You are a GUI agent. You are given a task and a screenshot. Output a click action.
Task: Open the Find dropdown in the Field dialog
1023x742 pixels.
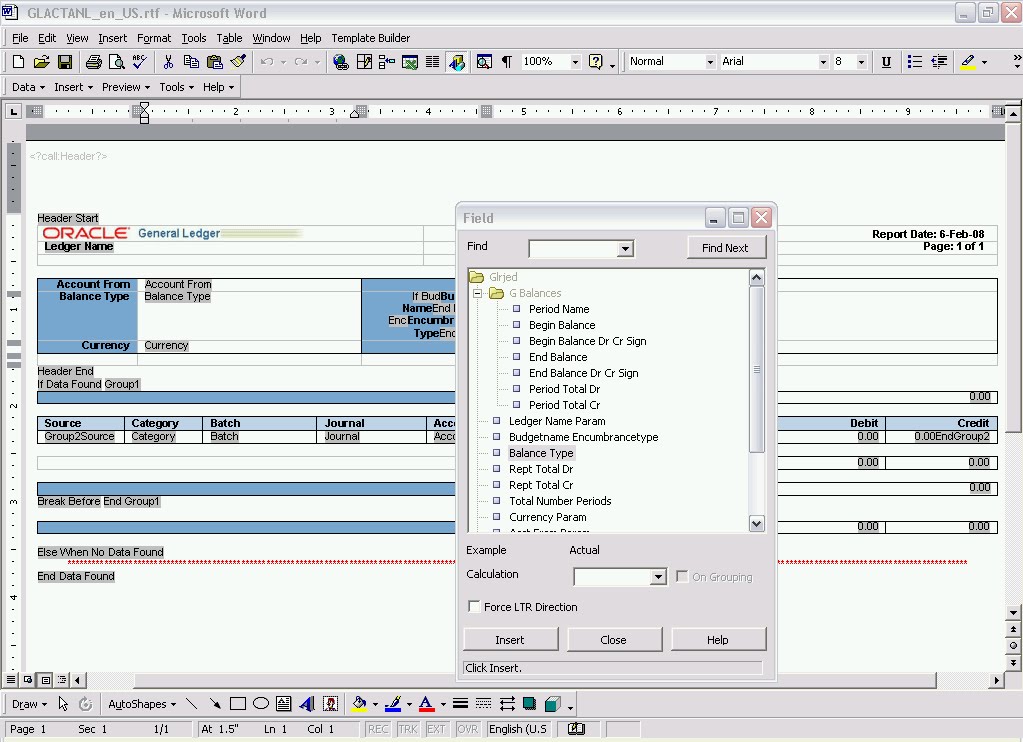(627, 247)
